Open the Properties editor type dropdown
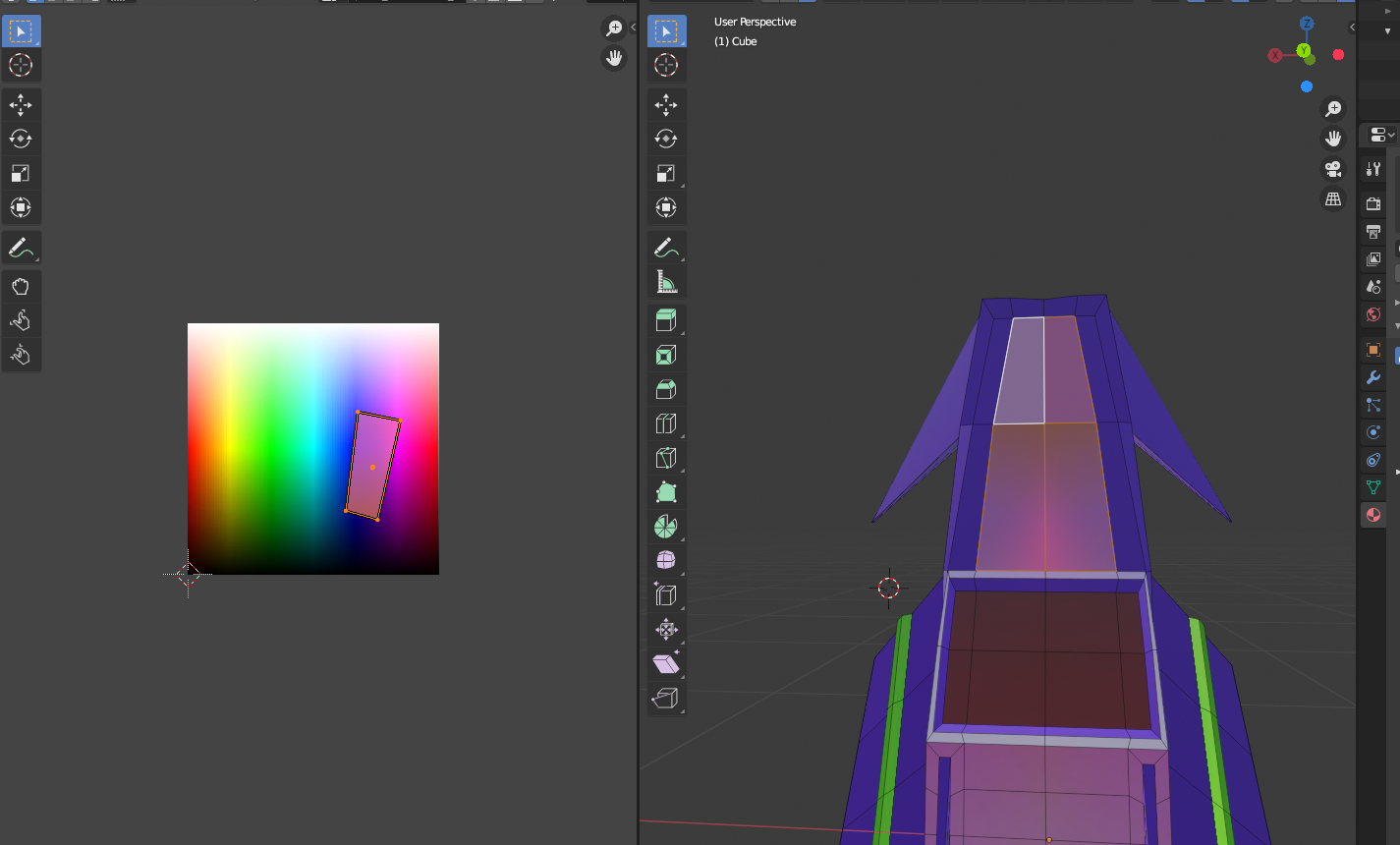This screenshot has height=845, width=1400. coord(1380,135)
